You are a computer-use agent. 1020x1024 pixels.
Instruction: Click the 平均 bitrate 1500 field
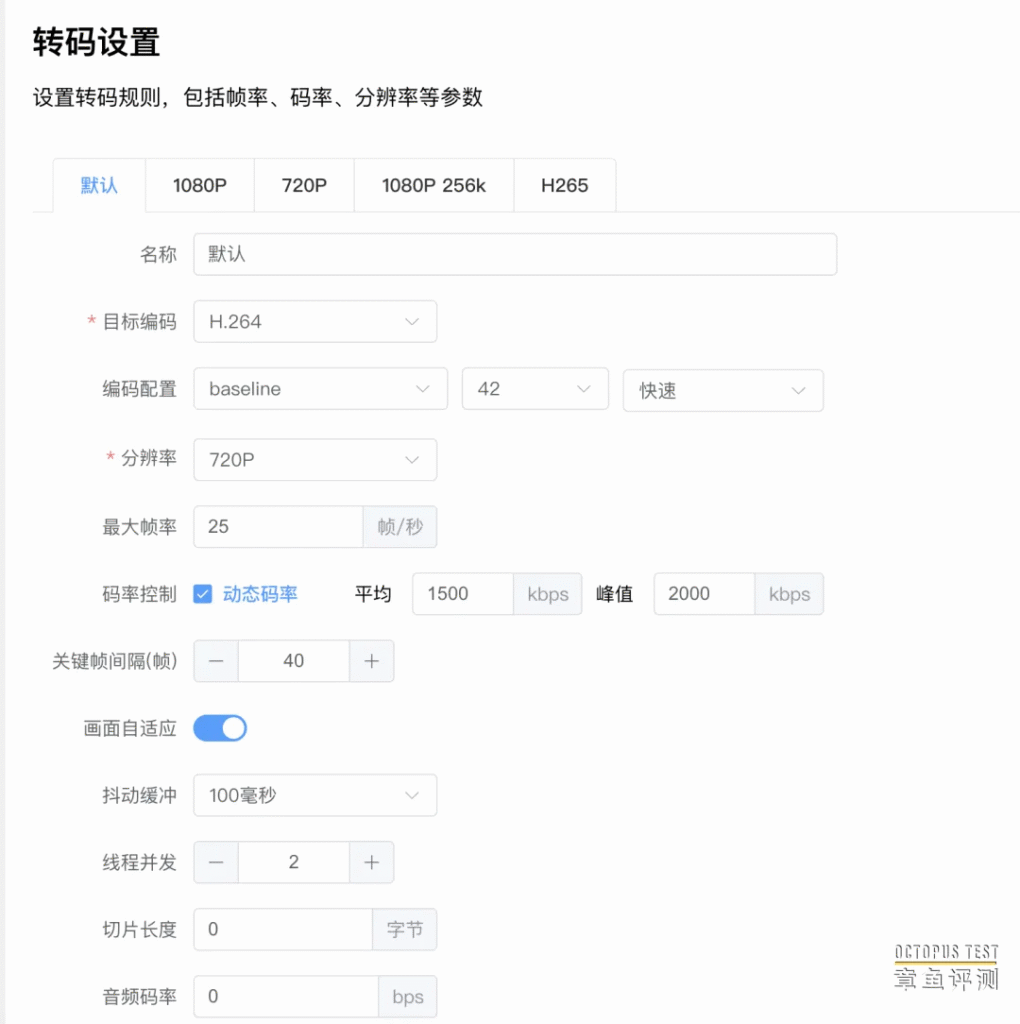[463, 594]
